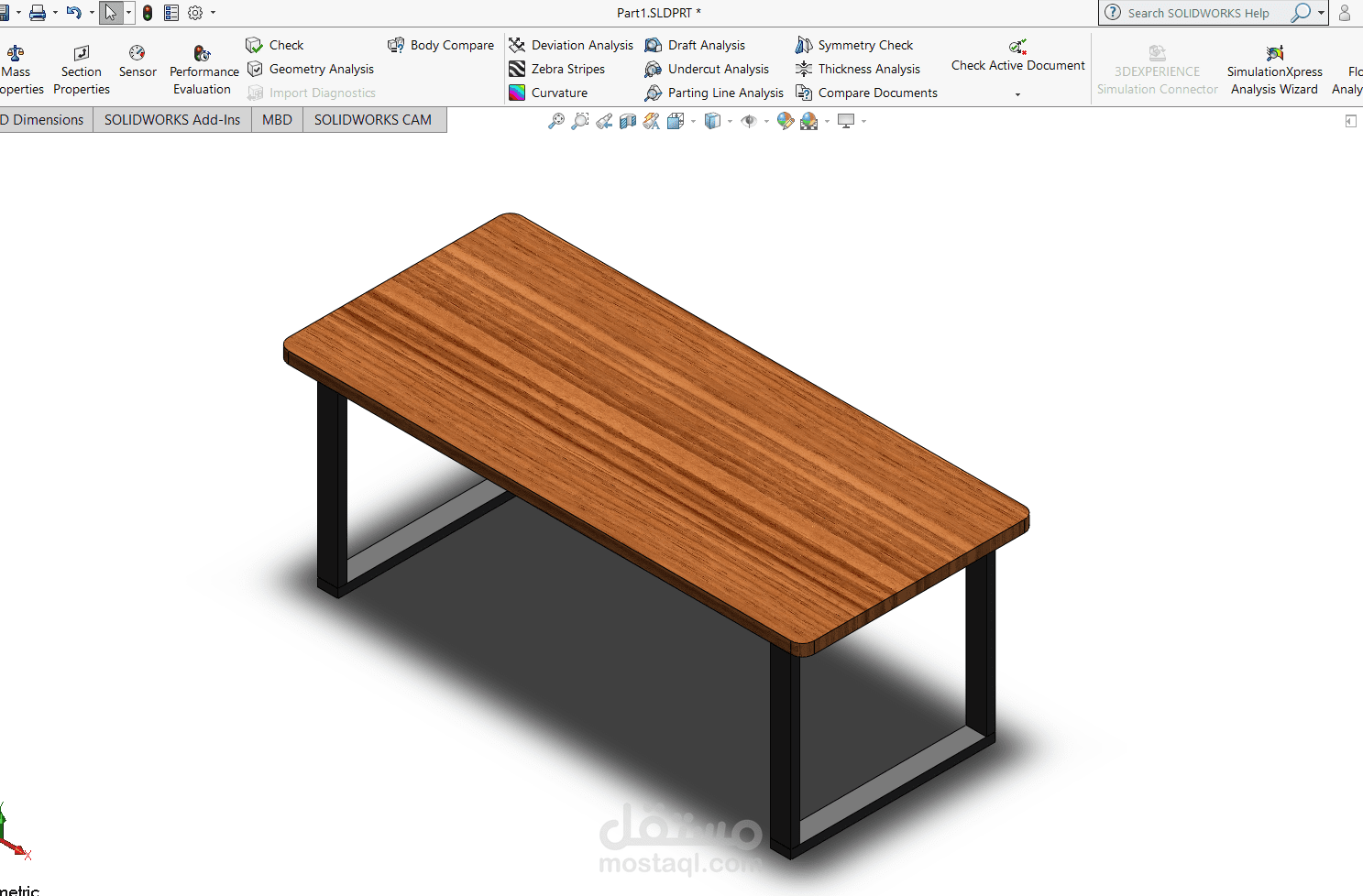Open the Hide/Show Items dropdown arrow

[x=766, y=121]
